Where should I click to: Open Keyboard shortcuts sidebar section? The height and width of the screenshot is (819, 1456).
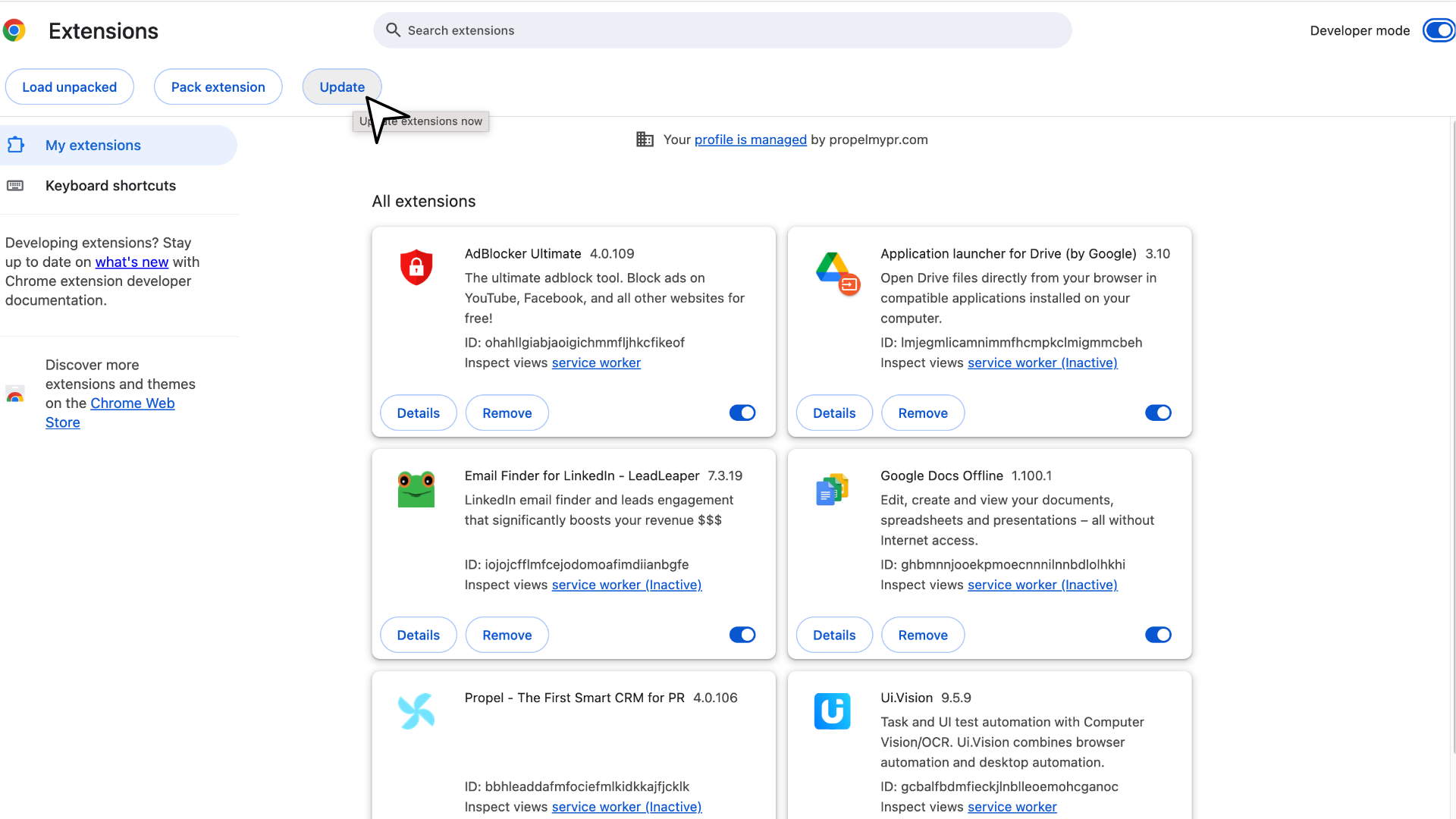click(x=110, y=186)
